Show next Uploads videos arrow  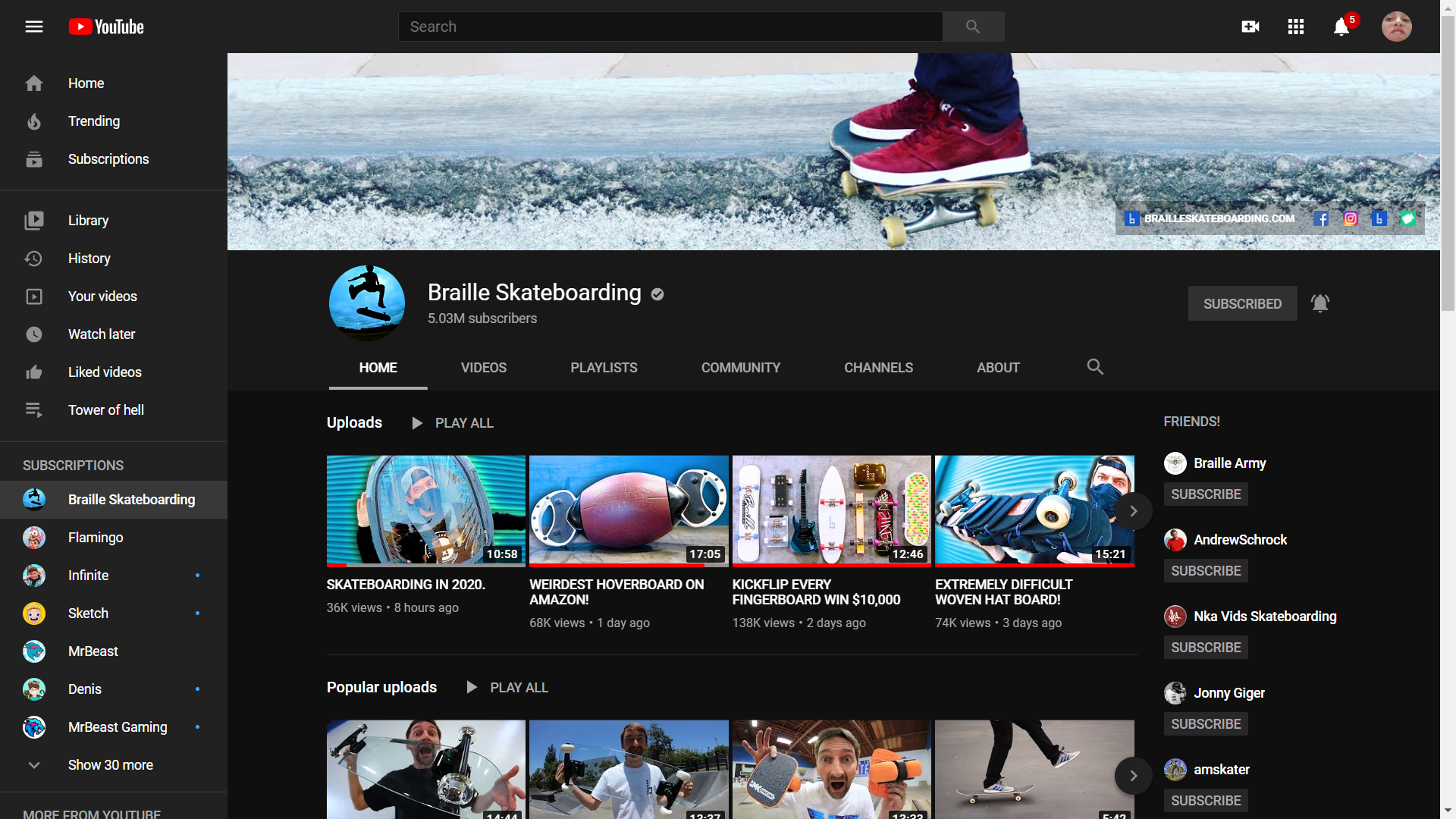tap(1134, 511)
